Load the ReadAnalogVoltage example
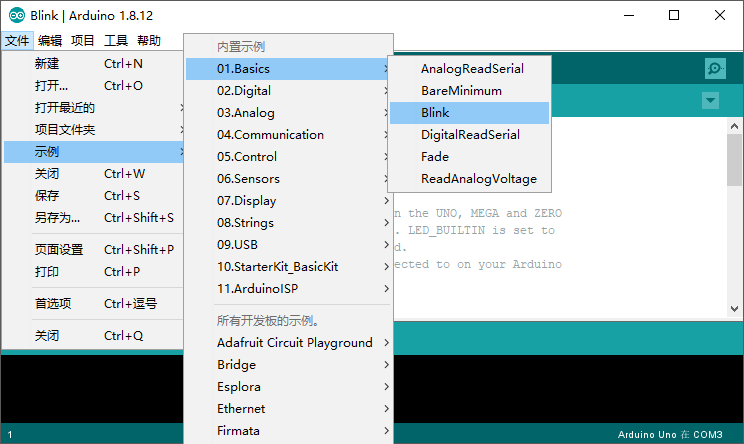Screen dimensions: 744x444 coord(469,179)
